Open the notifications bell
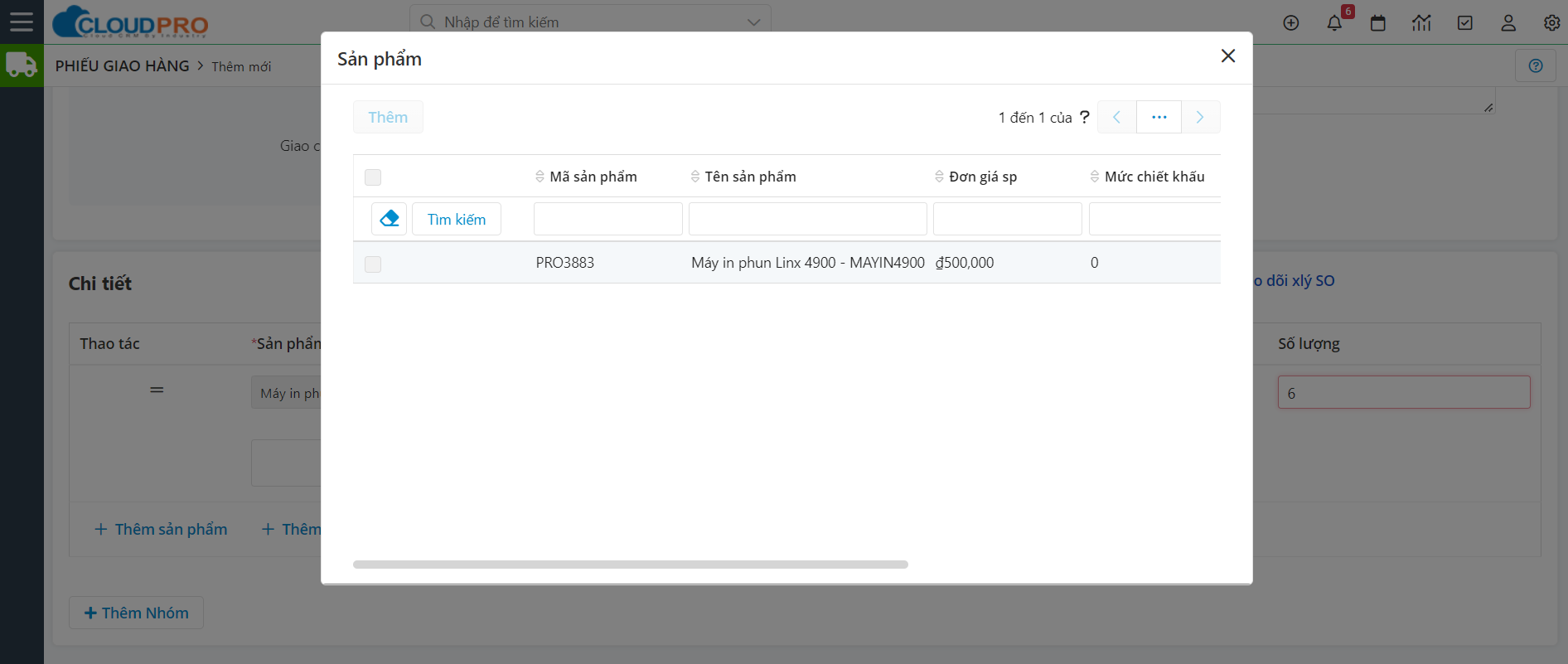Image resolution: width=1568 pixels, height=664 pixels. coord(1334,23)
